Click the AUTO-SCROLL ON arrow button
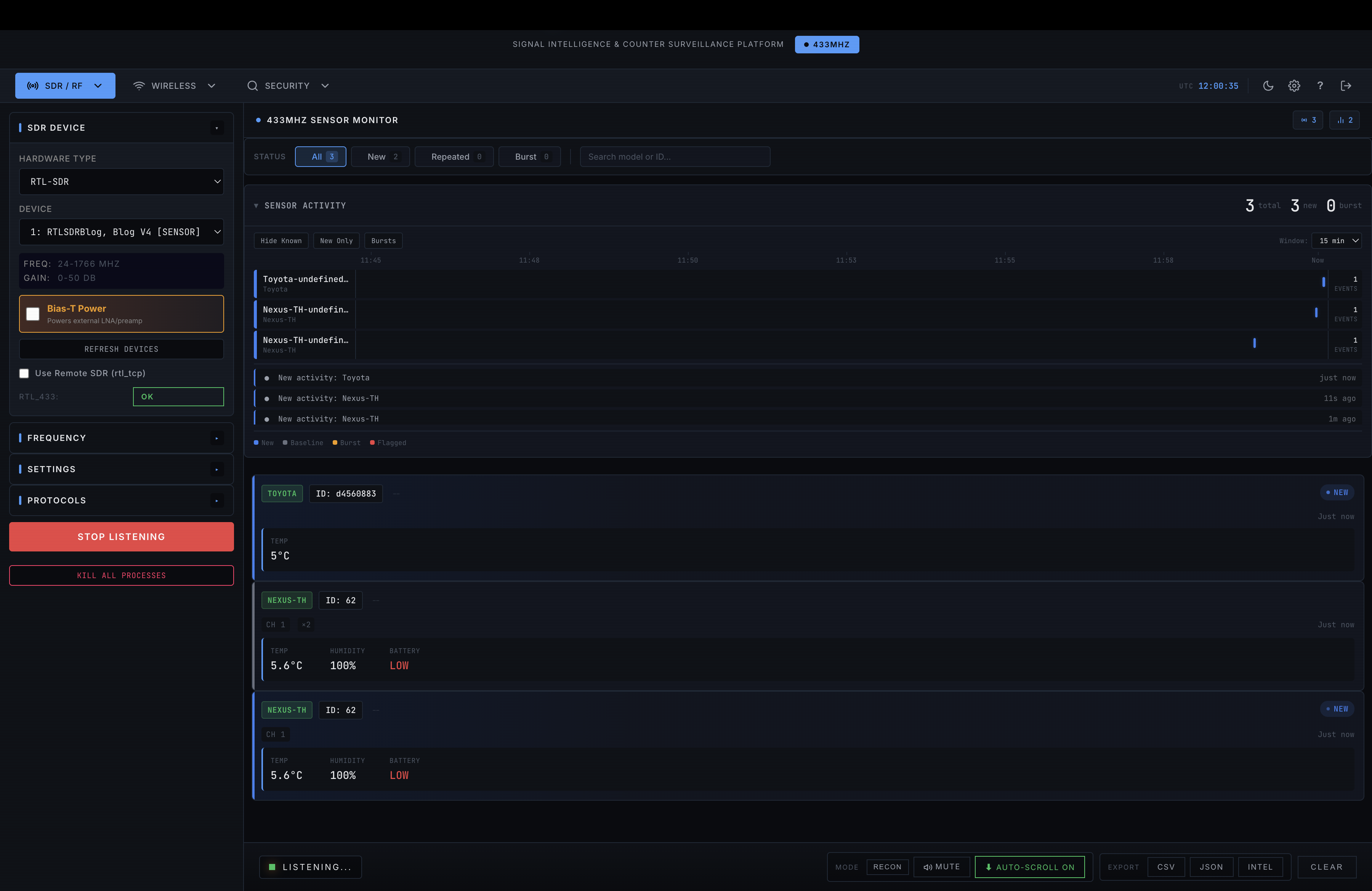Screen dimensions: 1372x891 tap(1030, 867)
